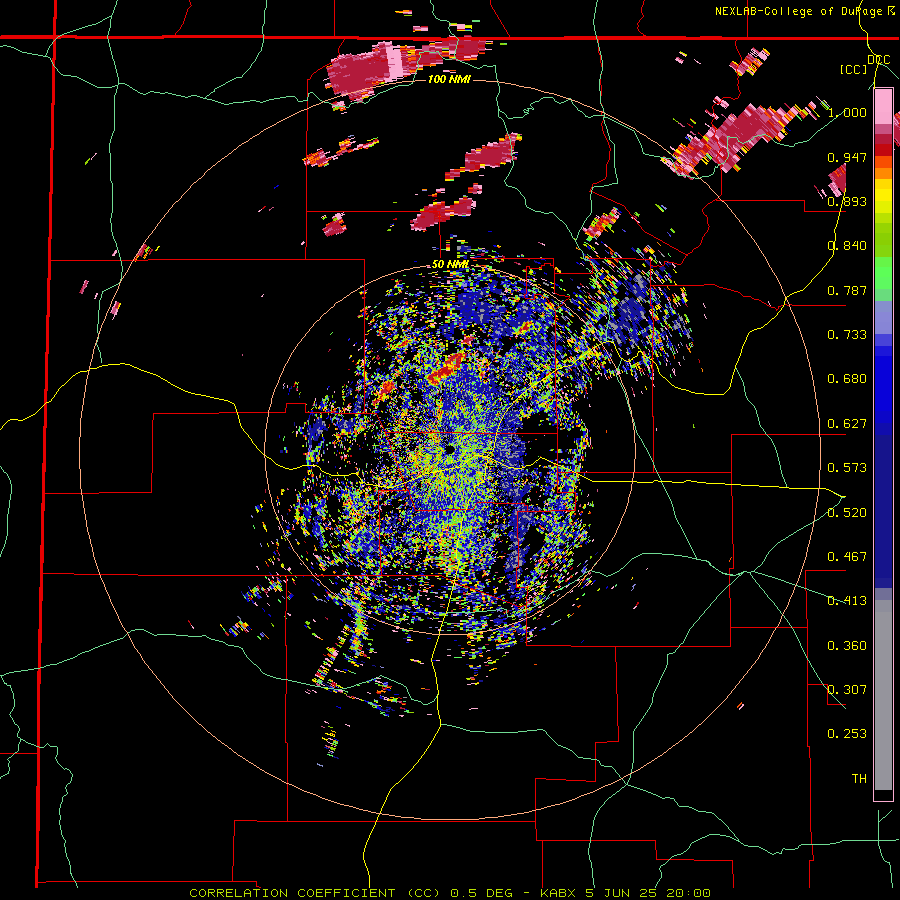The image size is (900, 900).
Task: Select the 0.947 scale label
Action: (x=847, y=157)
